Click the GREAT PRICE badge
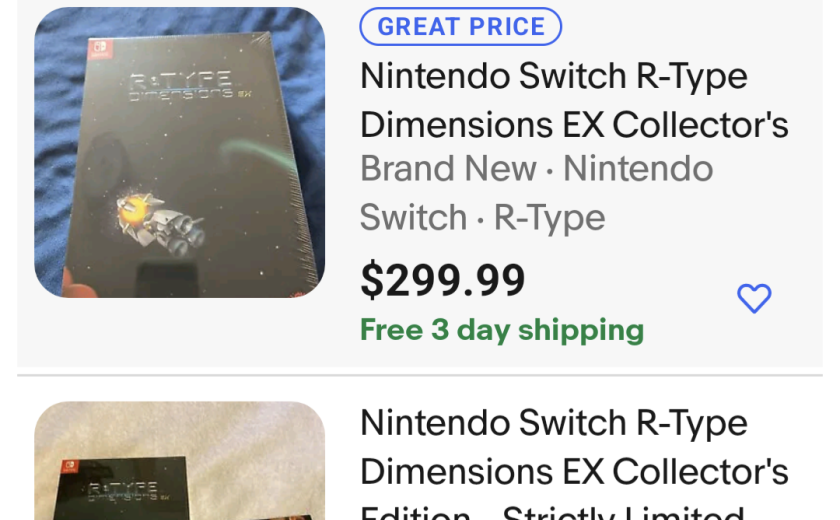The width and height of the screenshot is (840, 520). [460, 27]
